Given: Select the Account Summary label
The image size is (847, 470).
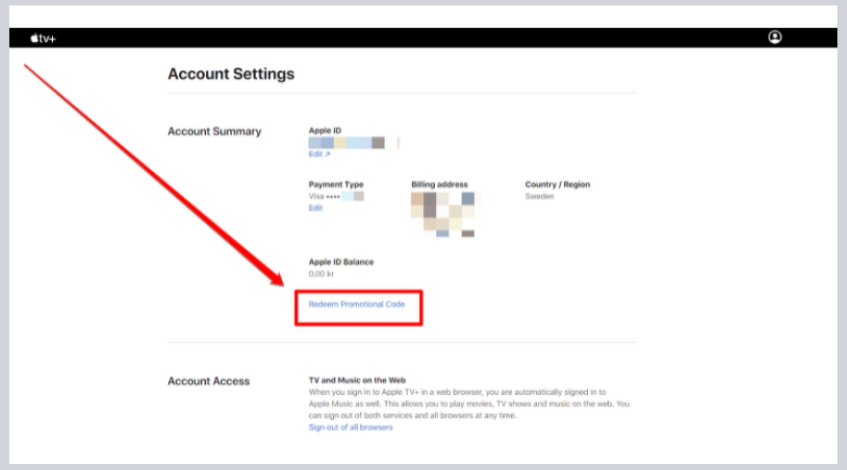Looking at the screenshot, I should 214,131.
